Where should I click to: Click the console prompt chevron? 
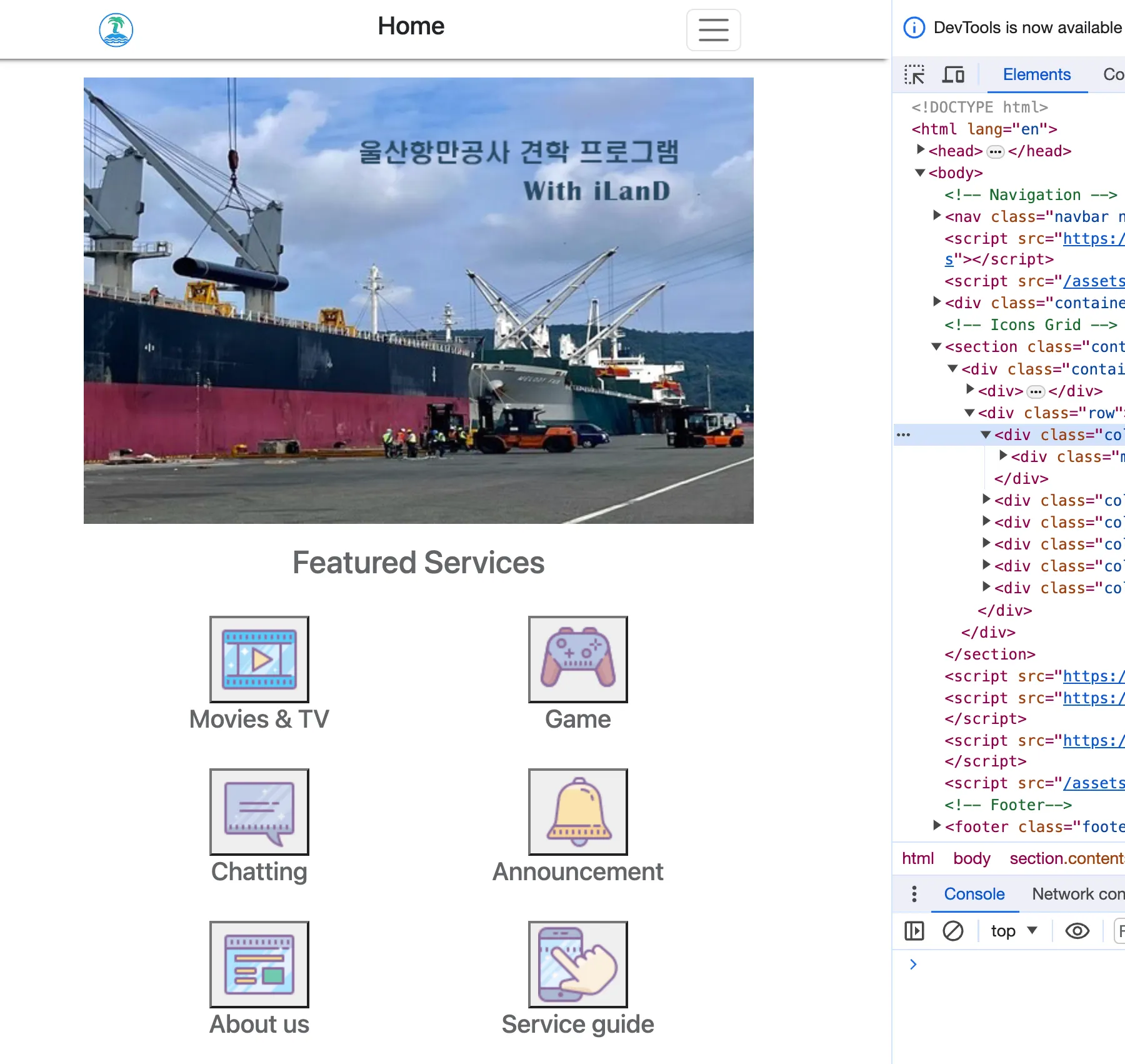tap(913, 964)
